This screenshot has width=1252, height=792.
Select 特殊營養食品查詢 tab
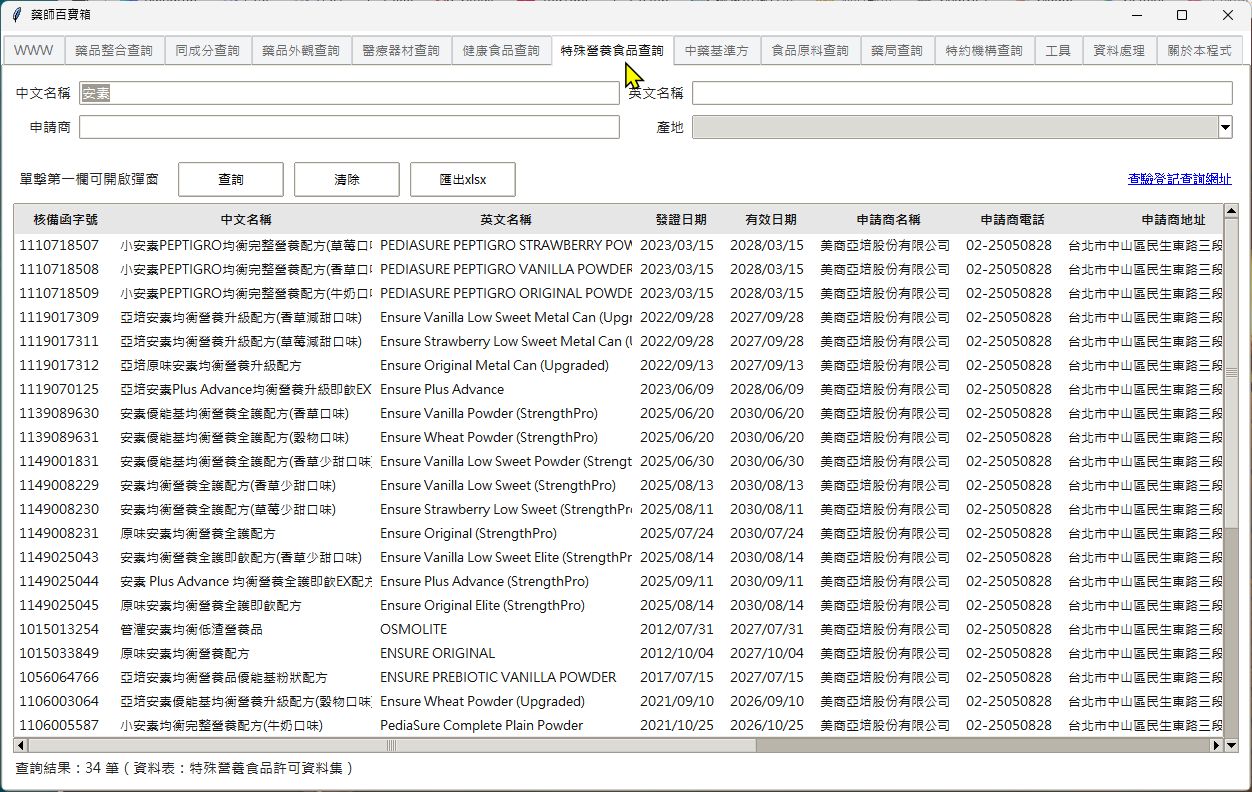coord(612,50)
